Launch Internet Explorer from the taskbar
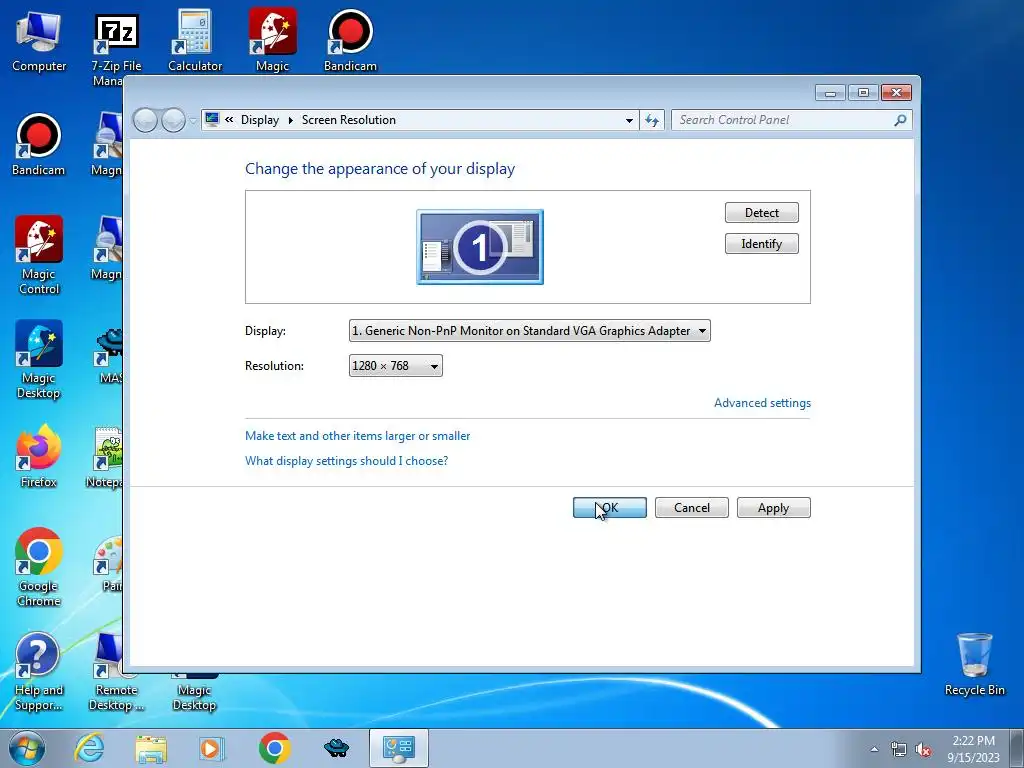 click(89, 748)
